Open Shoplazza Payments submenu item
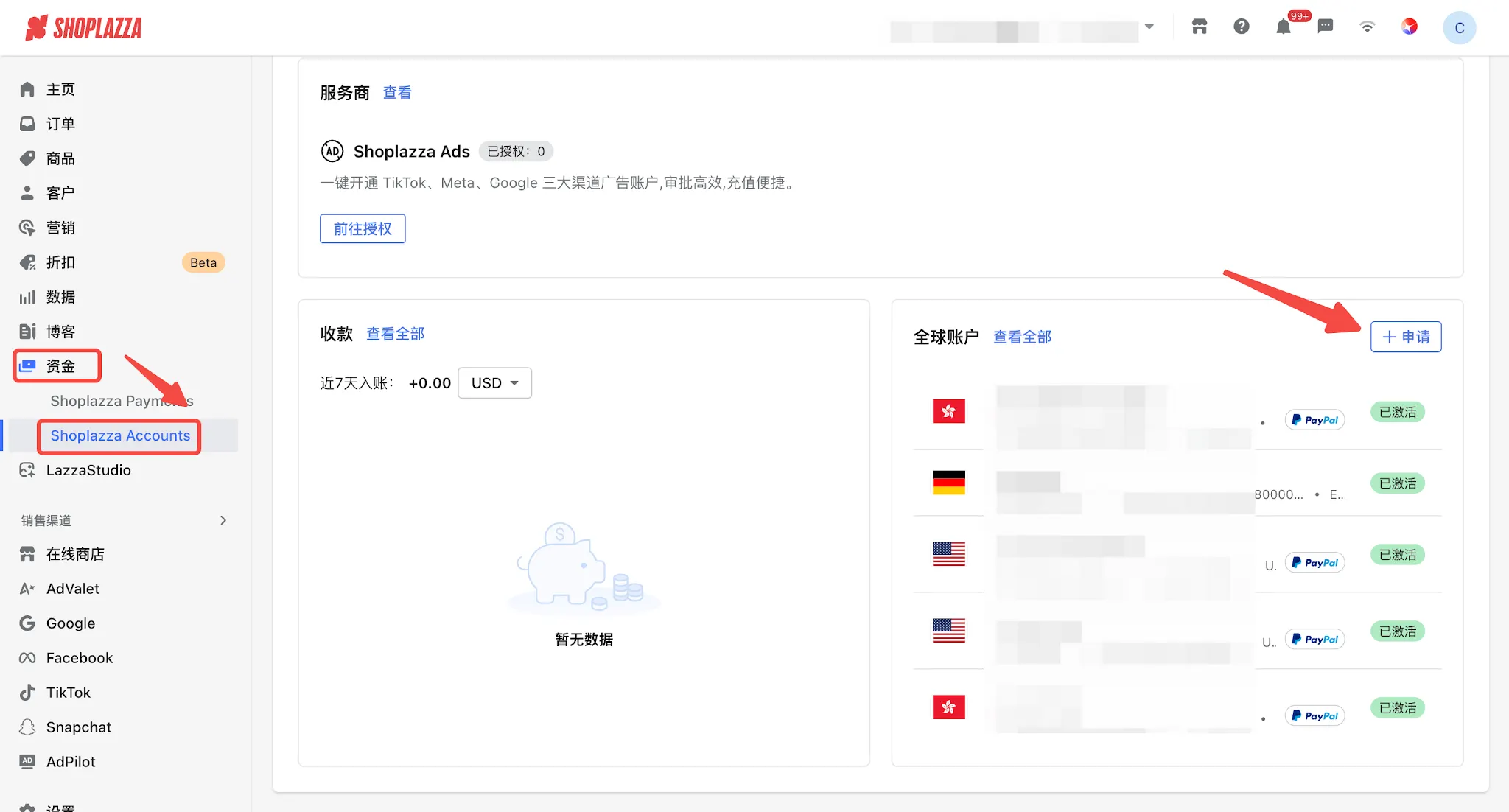The image size is (1509, 812). [122, 401]
